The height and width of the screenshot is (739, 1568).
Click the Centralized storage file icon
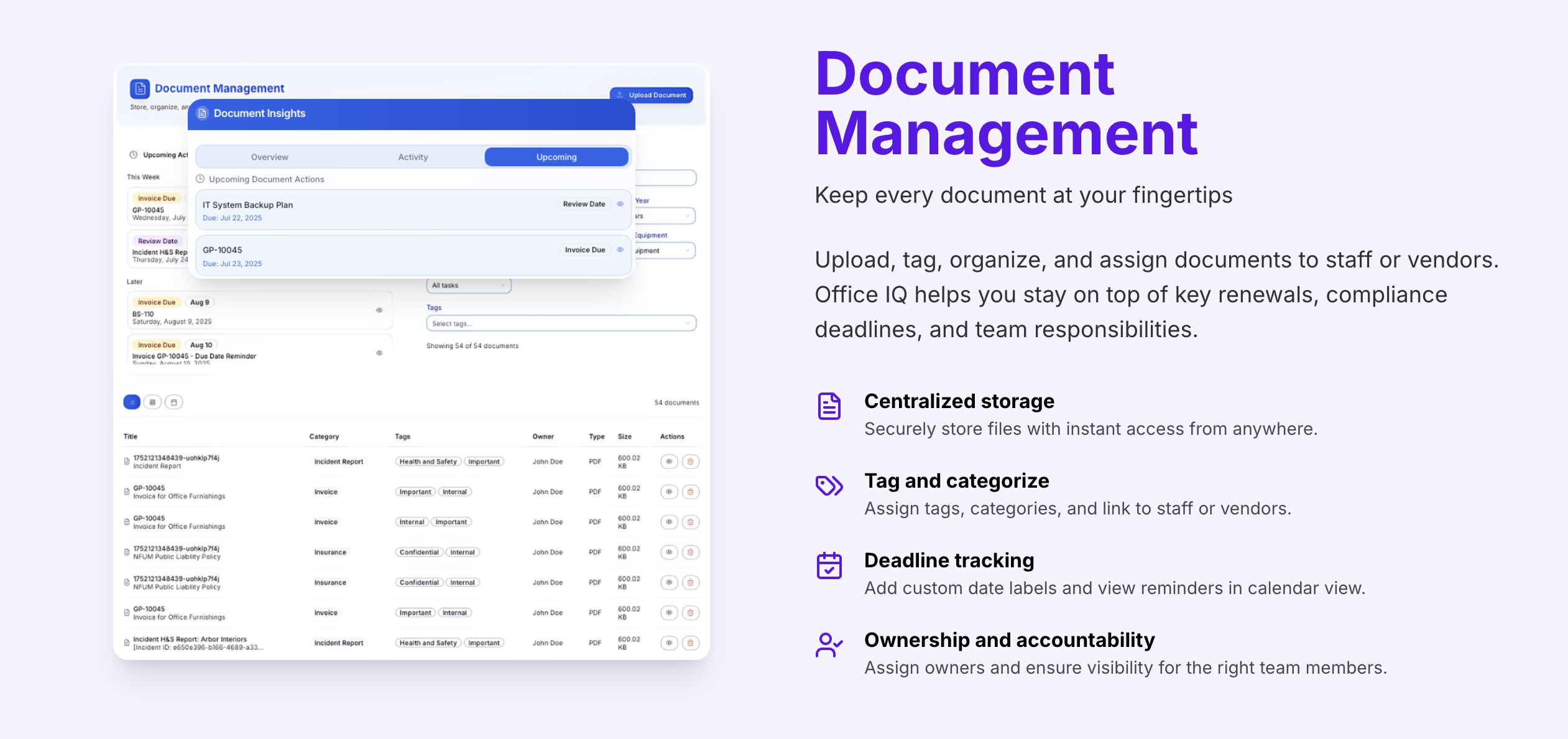click(x=829, y=406)
